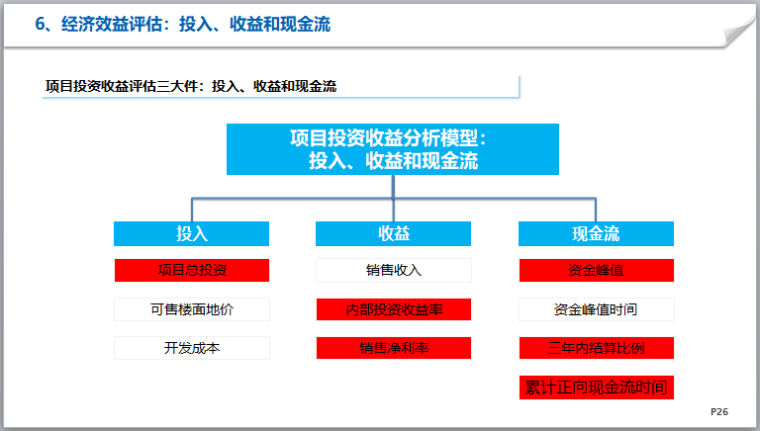
Task: Click the red 销售净利率 box
Action: pyautogui.click(x=394, y=348)
